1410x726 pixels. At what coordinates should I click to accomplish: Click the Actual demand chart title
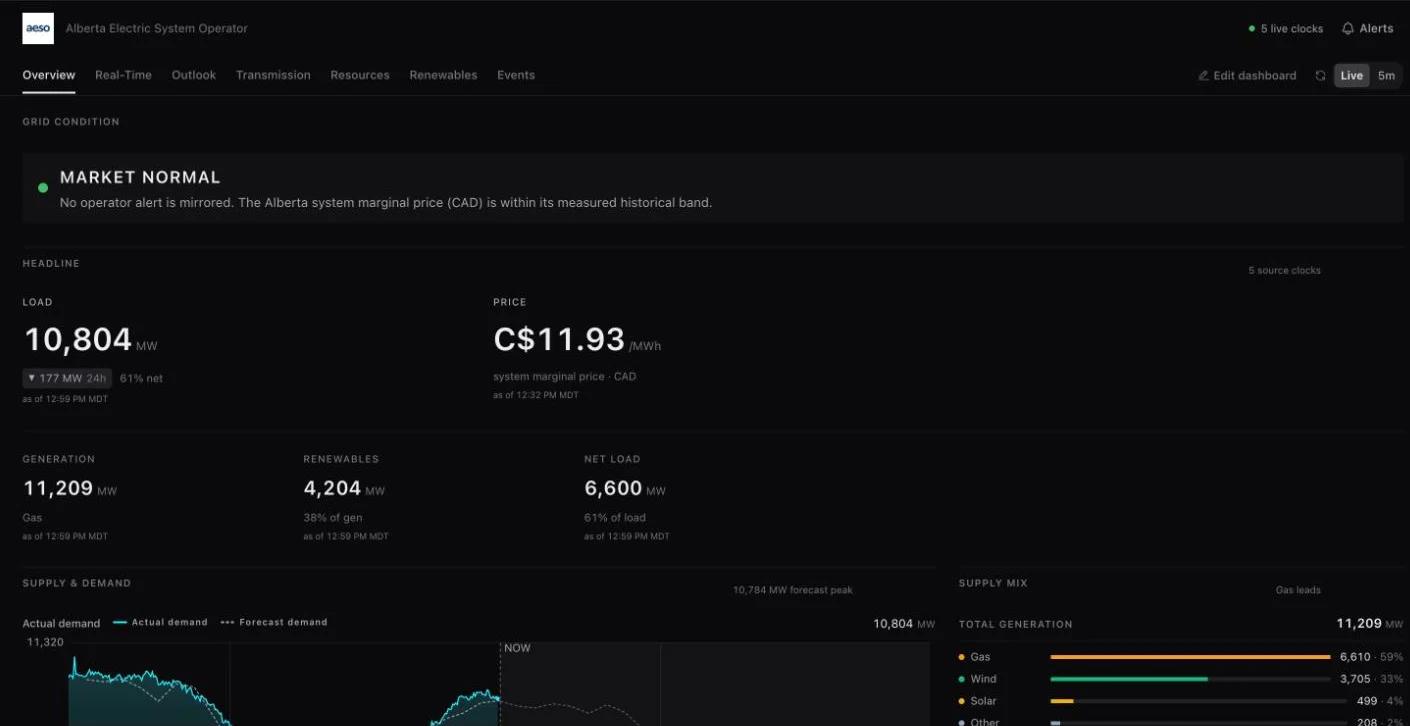point(61,623)
